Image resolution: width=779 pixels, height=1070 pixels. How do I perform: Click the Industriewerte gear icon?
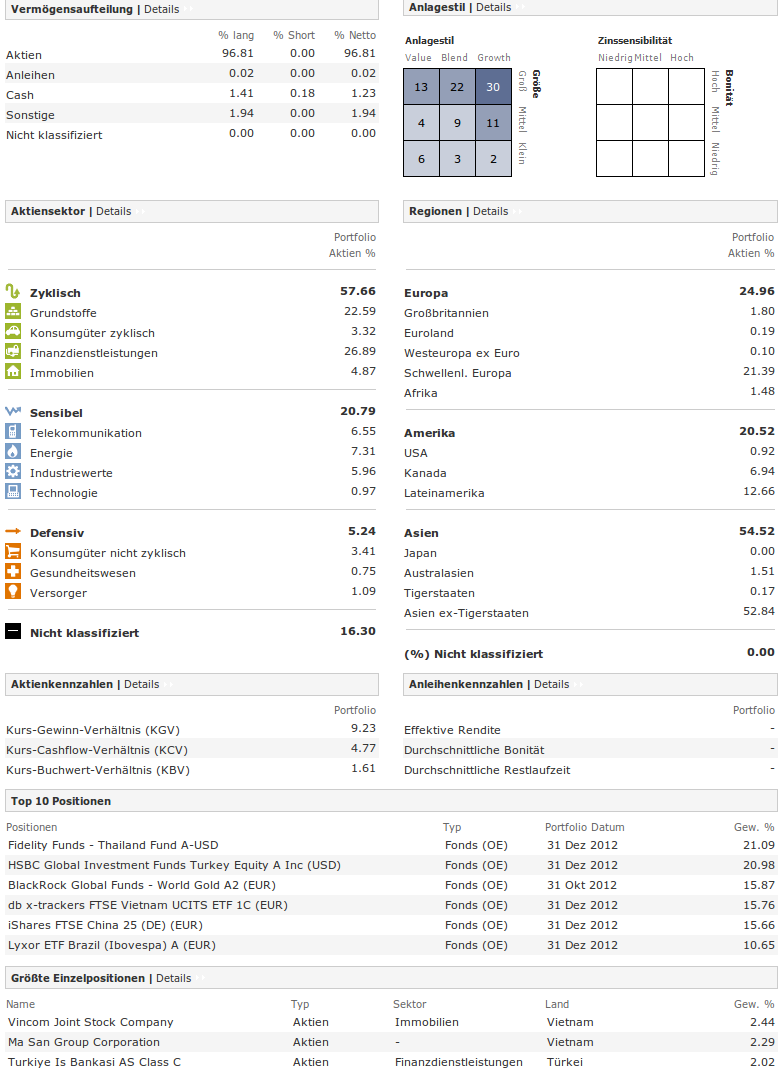point(13,472)
